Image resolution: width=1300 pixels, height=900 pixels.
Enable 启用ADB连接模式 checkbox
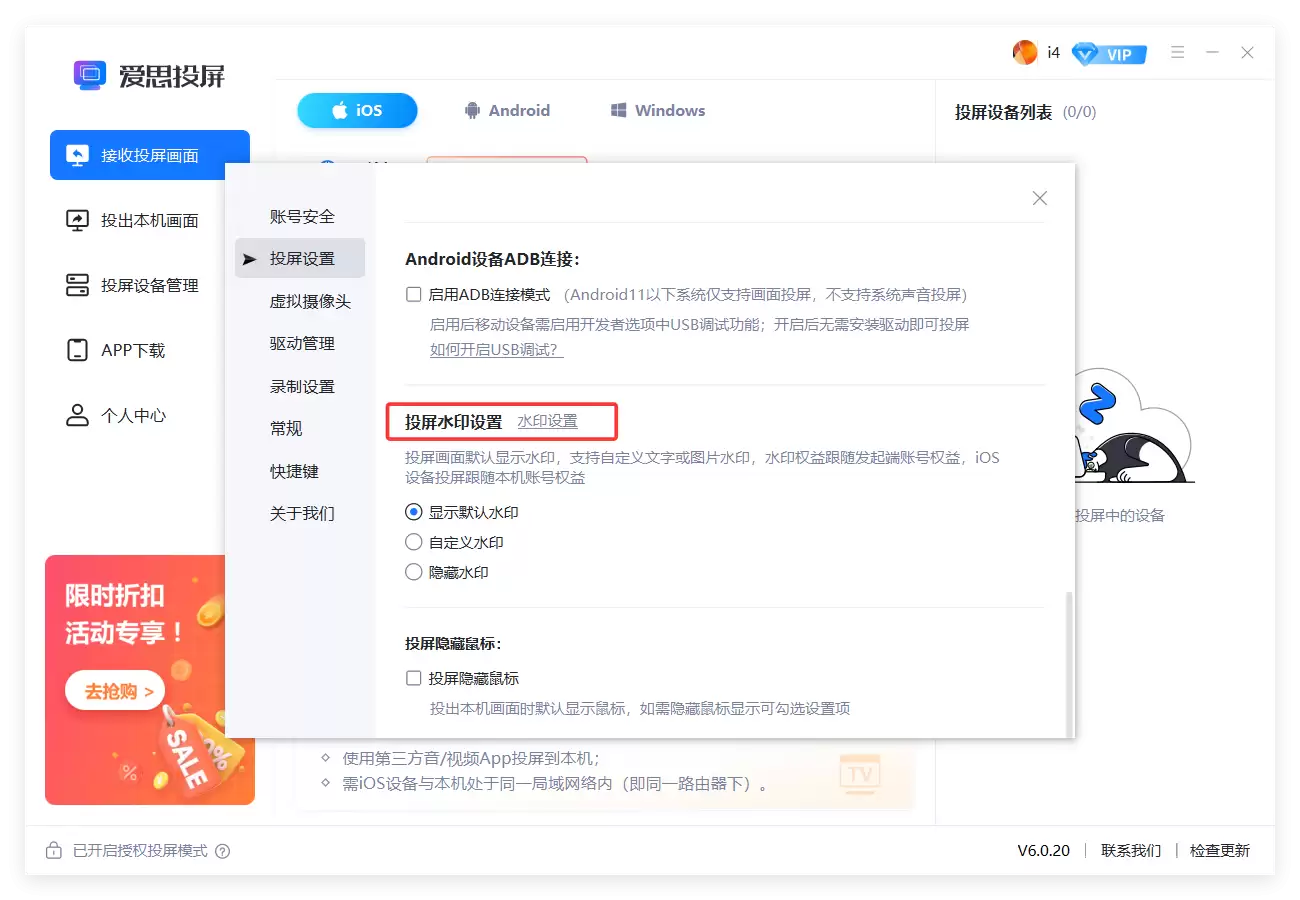point(413,293)
